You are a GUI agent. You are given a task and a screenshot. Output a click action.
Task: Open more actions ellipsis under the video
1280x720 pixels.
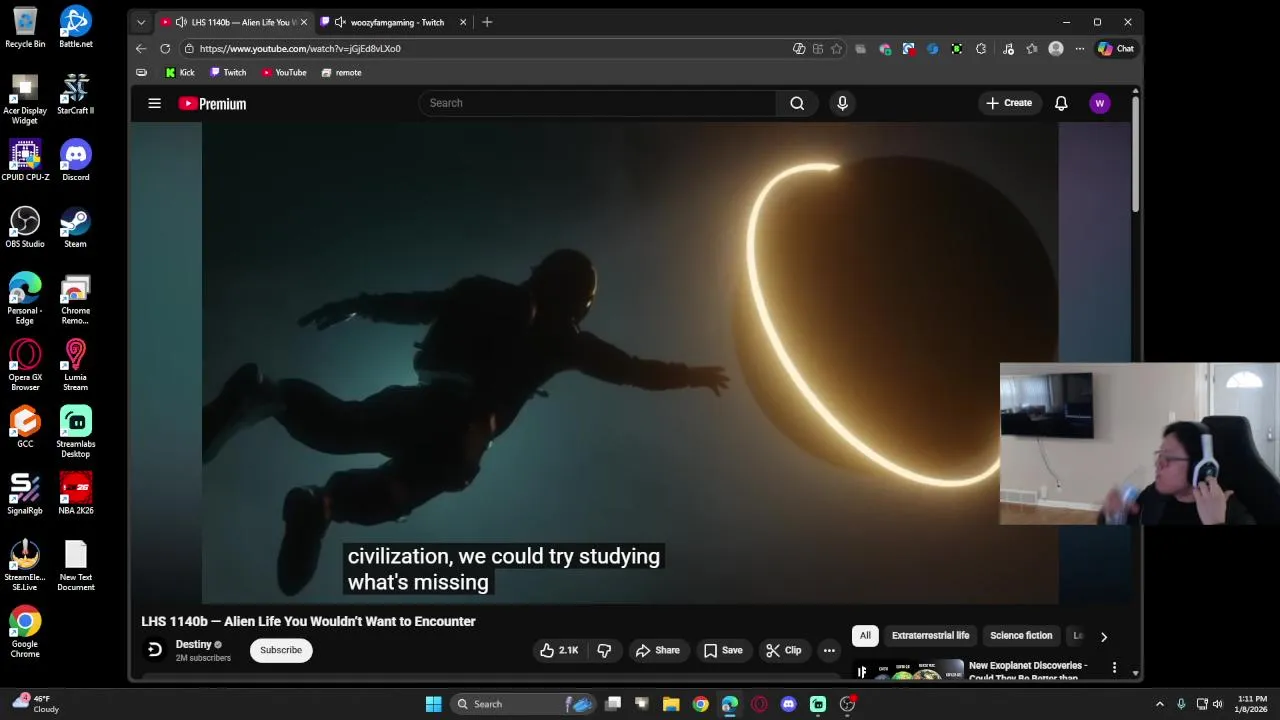tap(829, 650)
